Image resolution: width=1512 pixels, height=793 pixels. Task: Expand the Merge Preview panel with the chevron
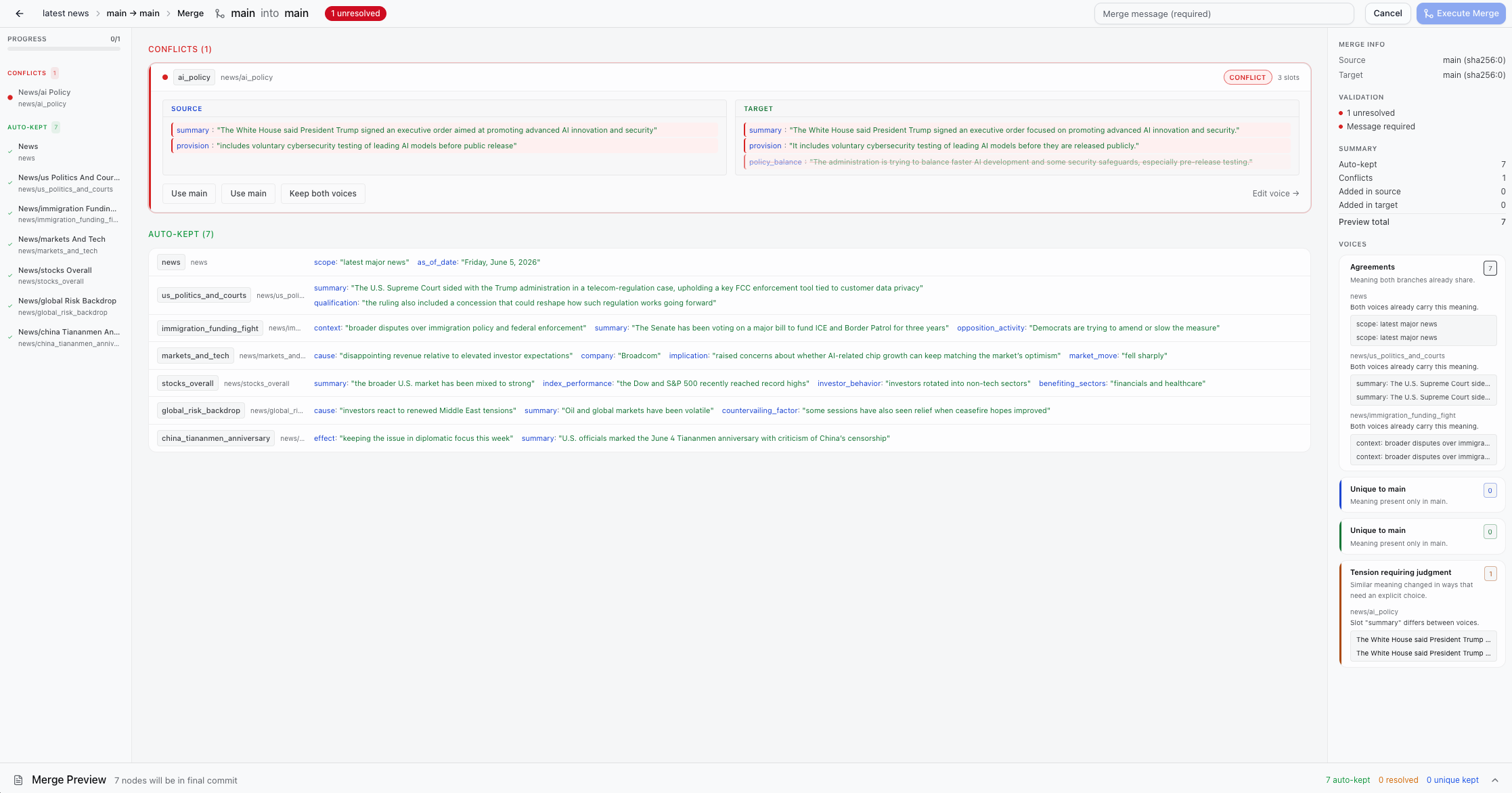[1495, 780]
